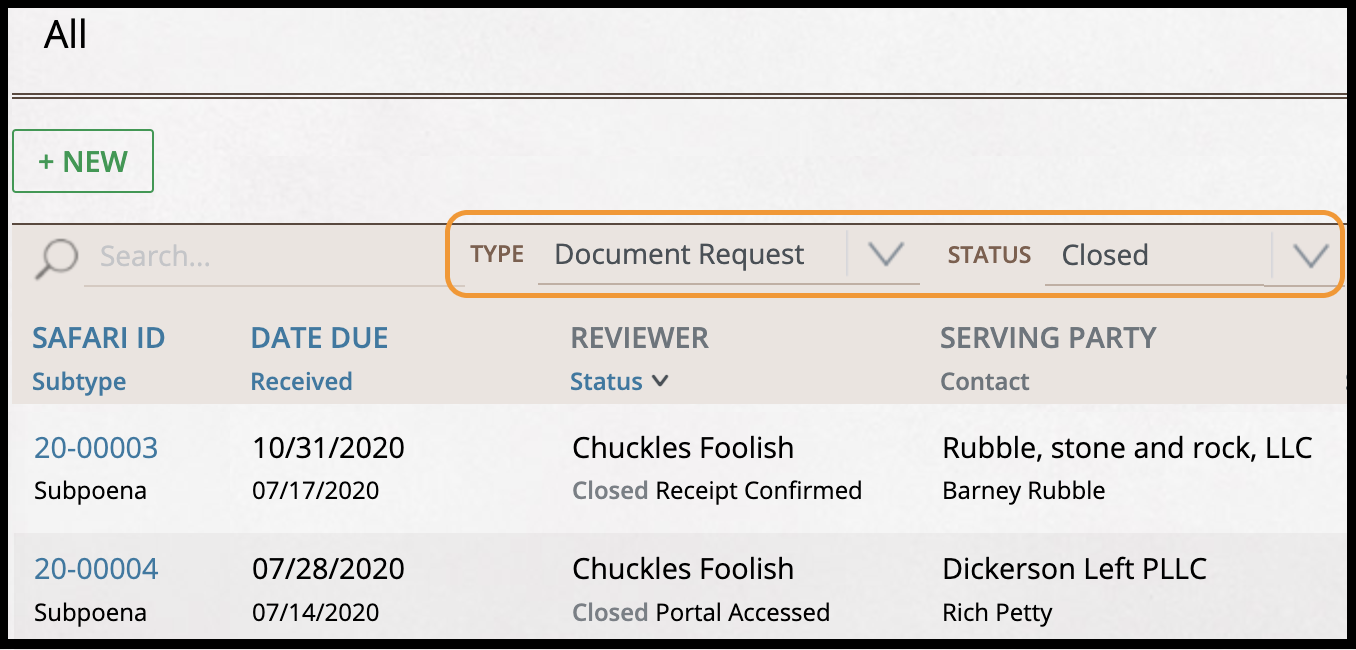1356x650 pixels.
Task: Click the SERVING PARTY column header
Action: [1047, 338]
